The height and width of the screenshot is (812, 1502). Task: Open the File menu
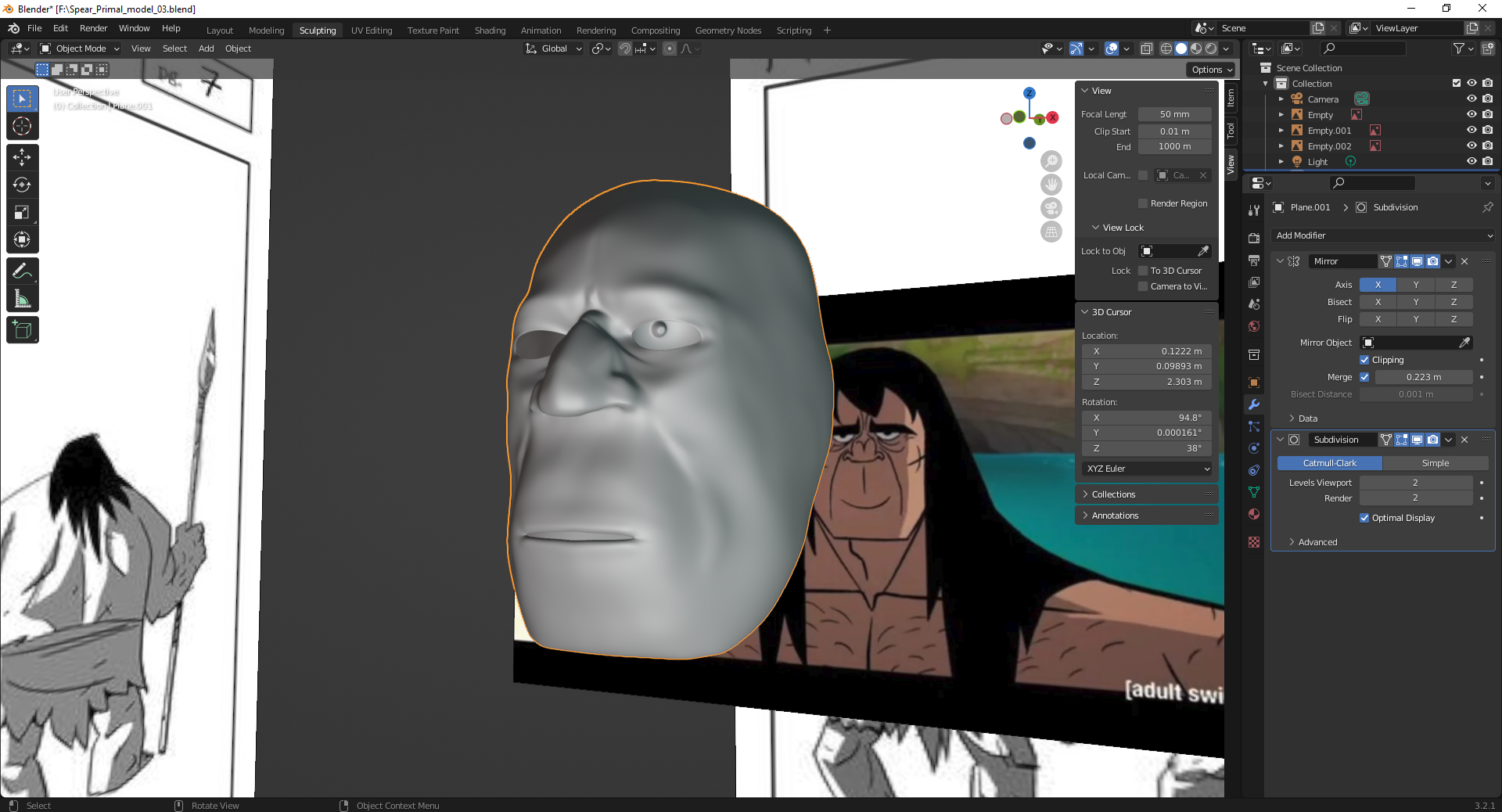click(34, 28)
